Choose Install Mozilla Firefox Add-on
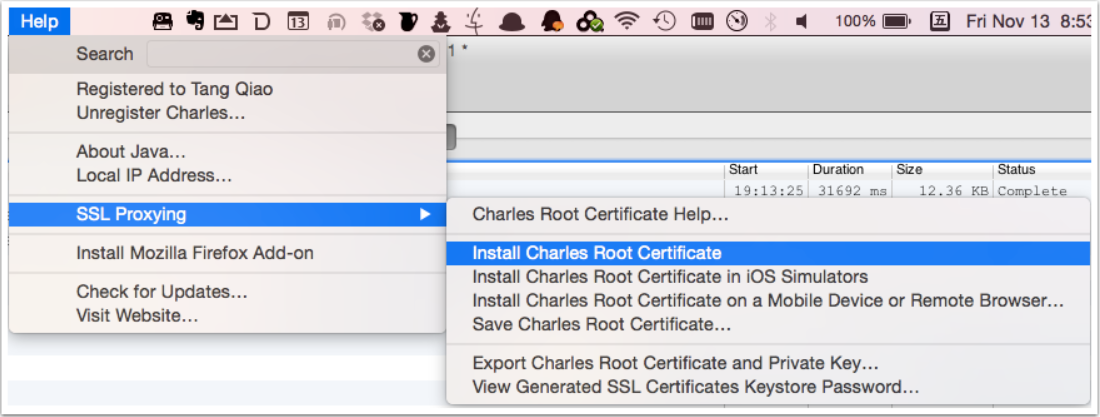The width and height of the screenshot is (1100, 417). coord(195,253)
